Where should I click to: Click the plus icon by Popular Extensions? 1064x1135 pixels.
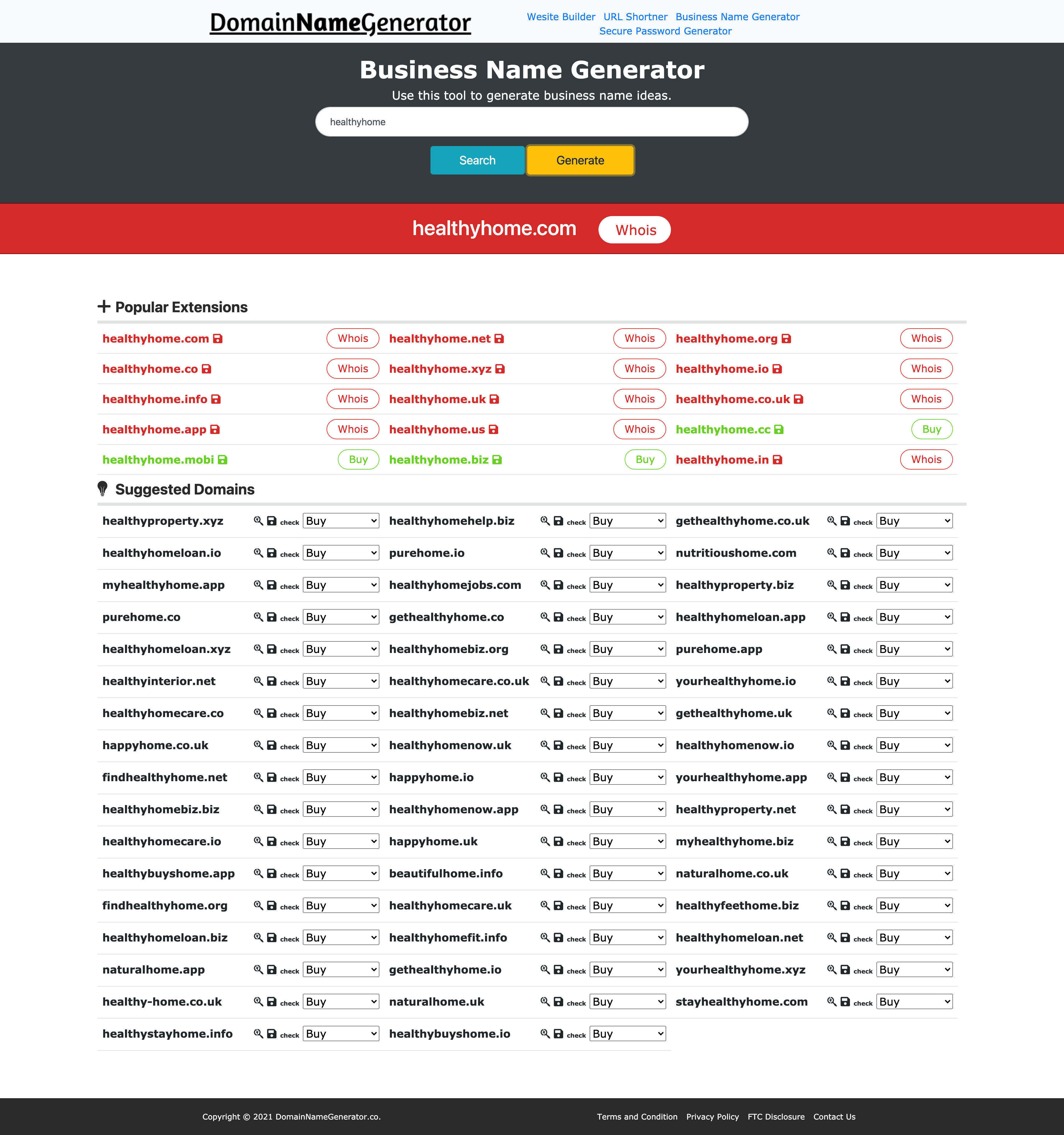click(104, 307)
